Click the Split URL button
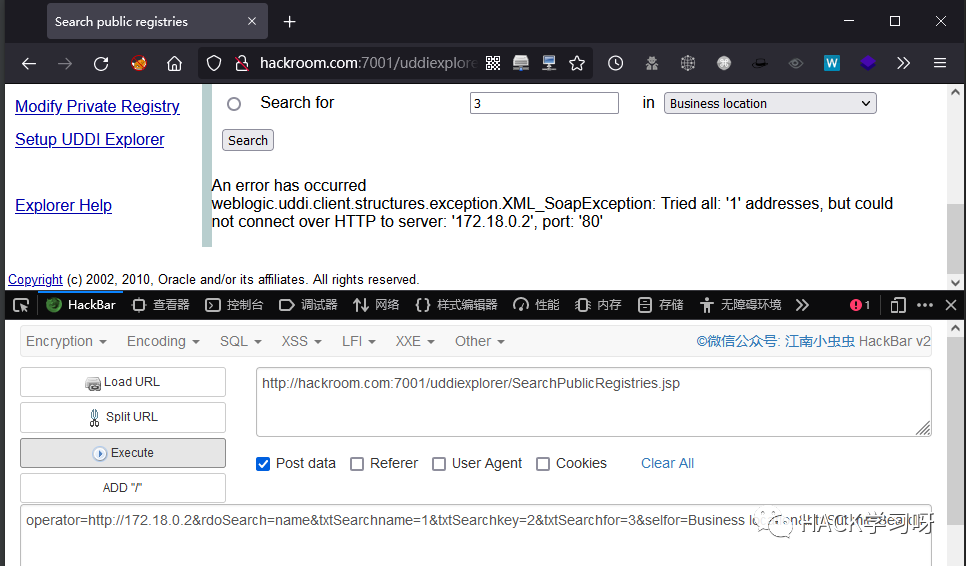The image size is (966, 566). pos(123,417)
